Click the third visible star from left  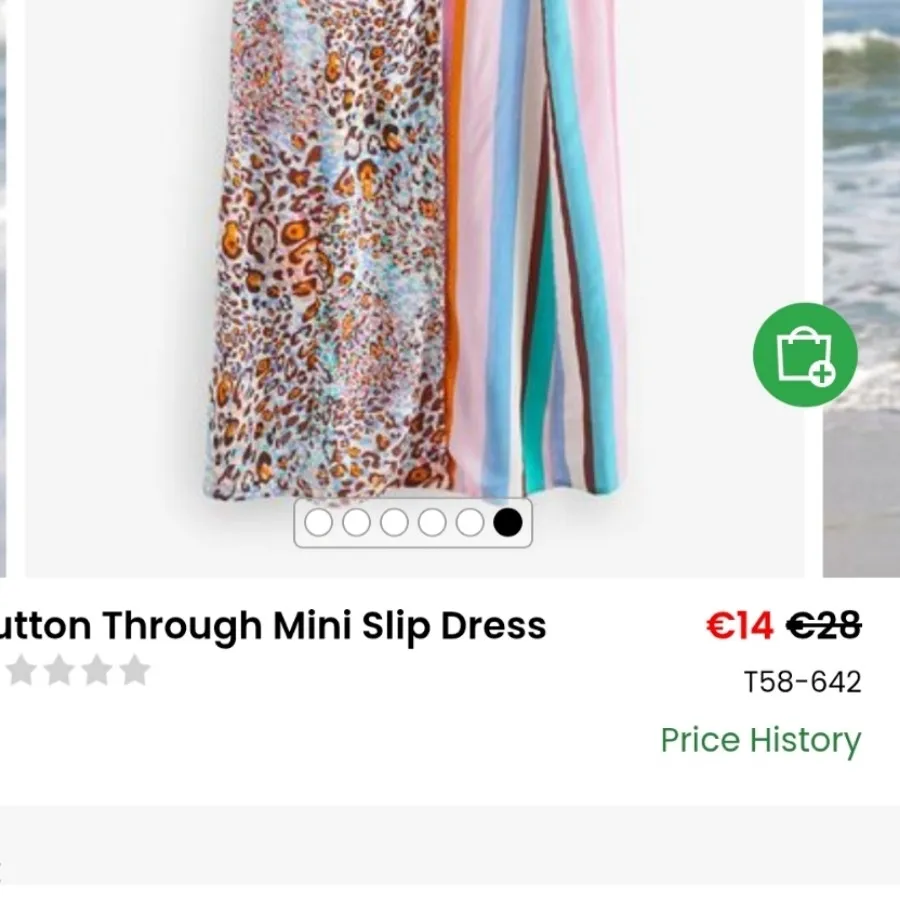[96, 671]
